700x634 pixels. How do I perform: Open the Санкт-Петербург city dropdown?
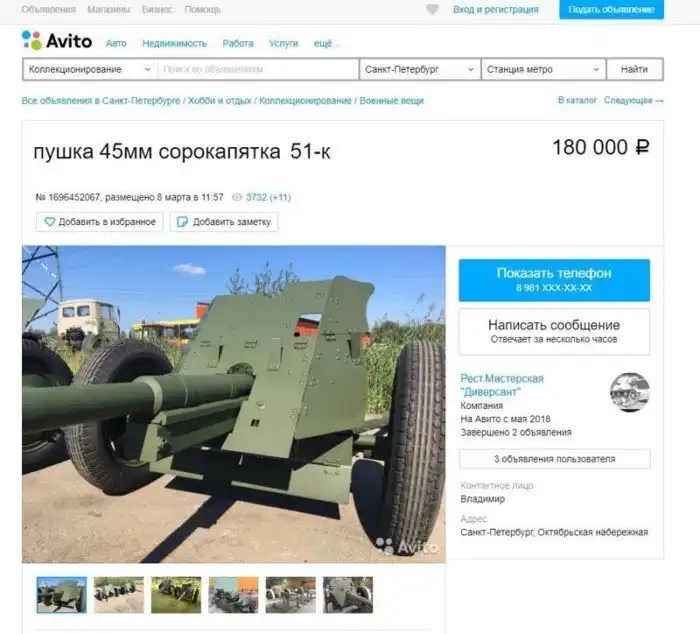tap(419, 69)
